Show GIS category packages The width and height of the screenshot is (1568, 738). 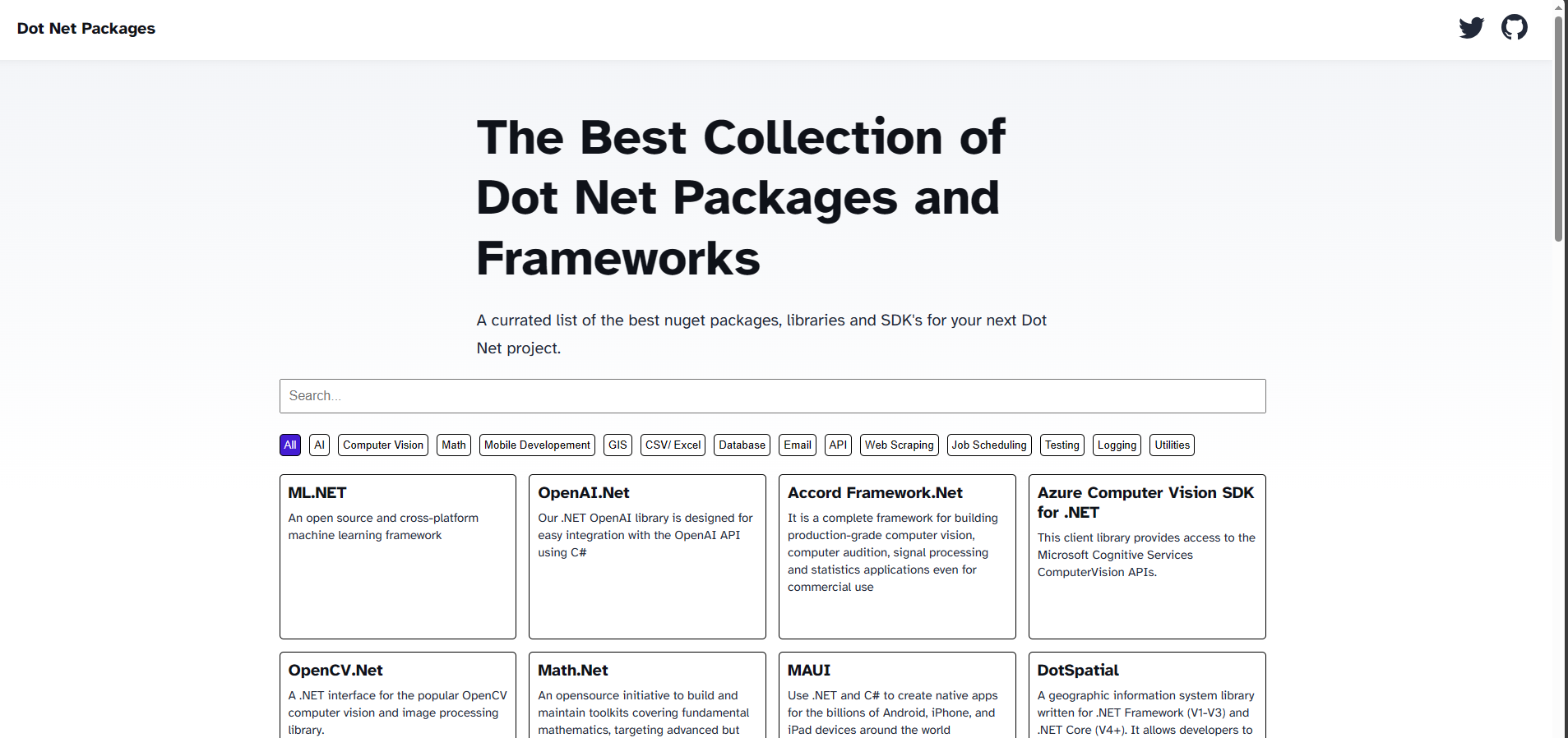coord(617,445)
